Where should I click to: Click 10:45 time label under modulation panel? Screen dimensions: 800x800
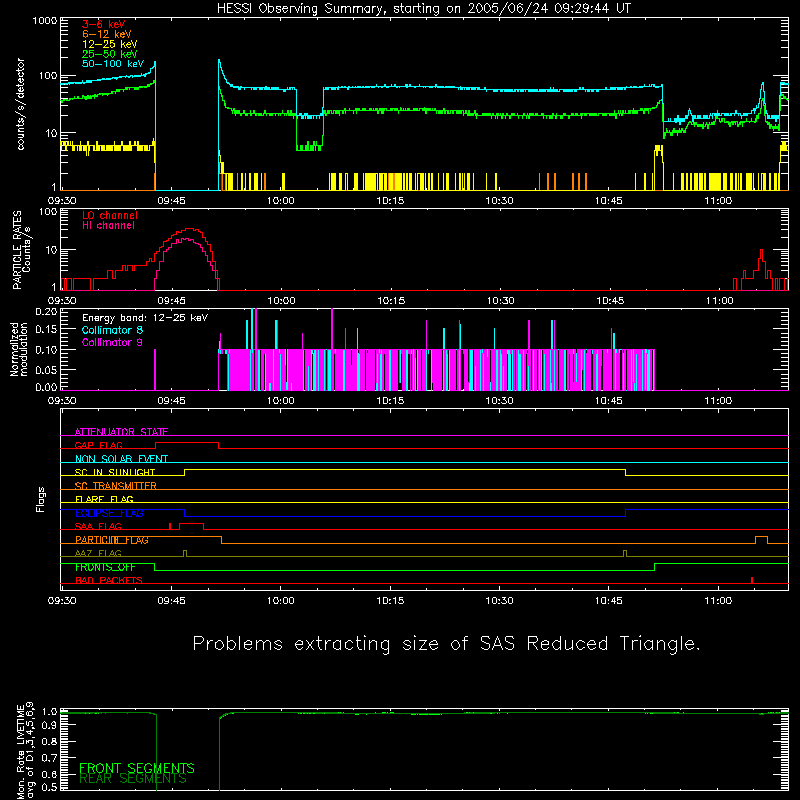pyautogui.click(x=609, y=401)
